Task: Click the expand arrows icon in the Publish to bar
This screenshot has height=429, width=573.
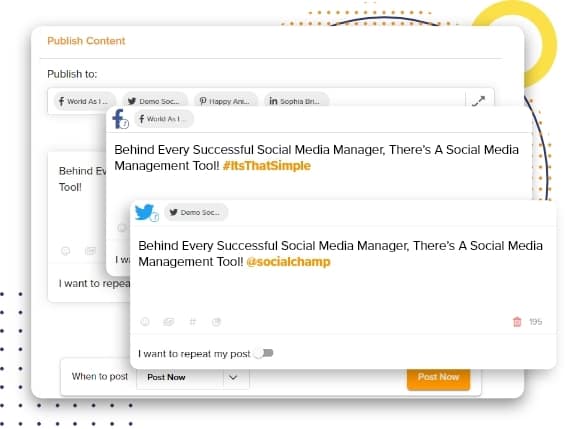Action: 478,101
